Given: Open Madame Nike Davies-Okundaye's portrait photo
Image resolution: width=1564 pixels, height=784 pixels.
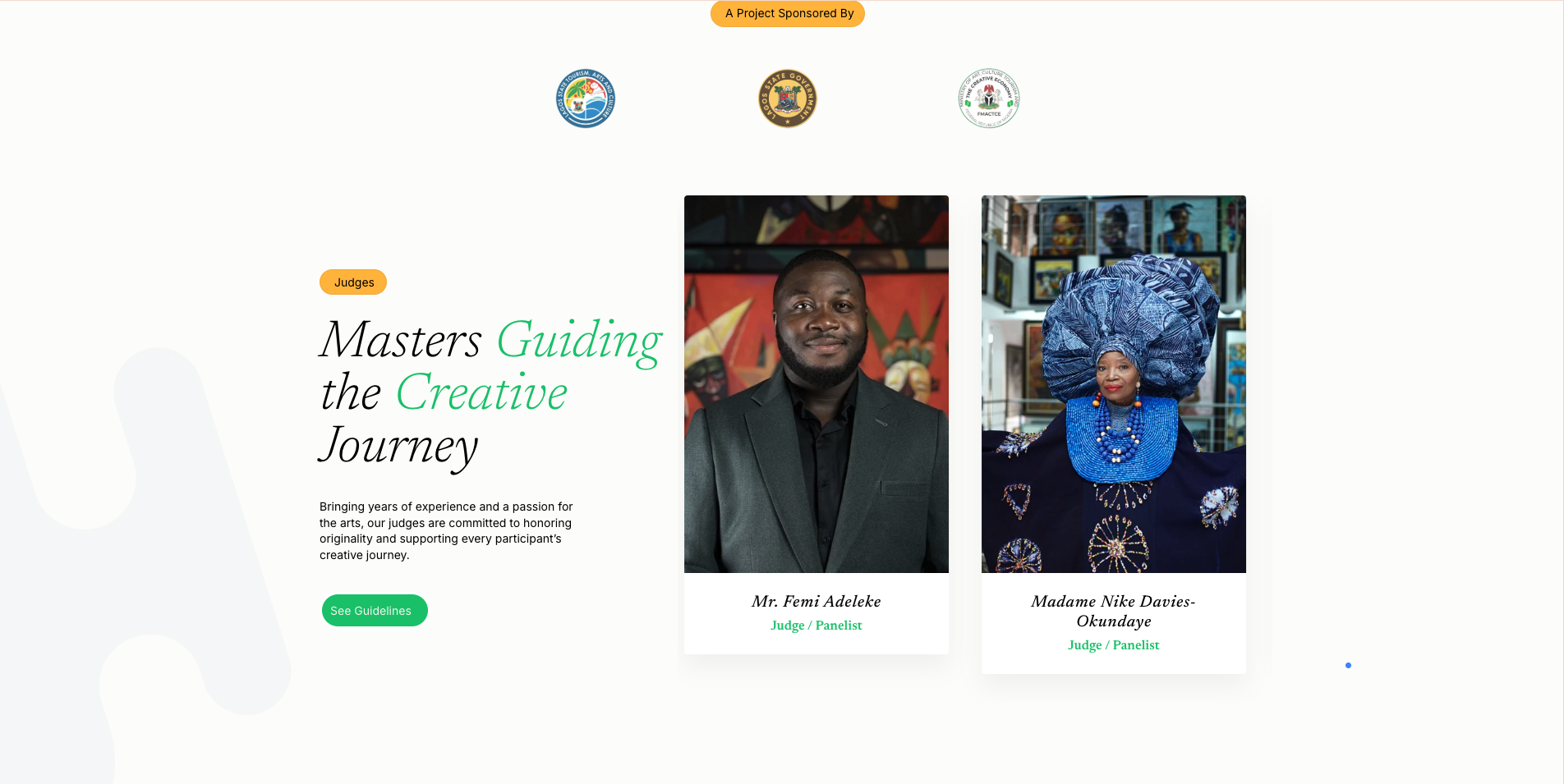Looking at the screenshot, I should pos(1114,384).
